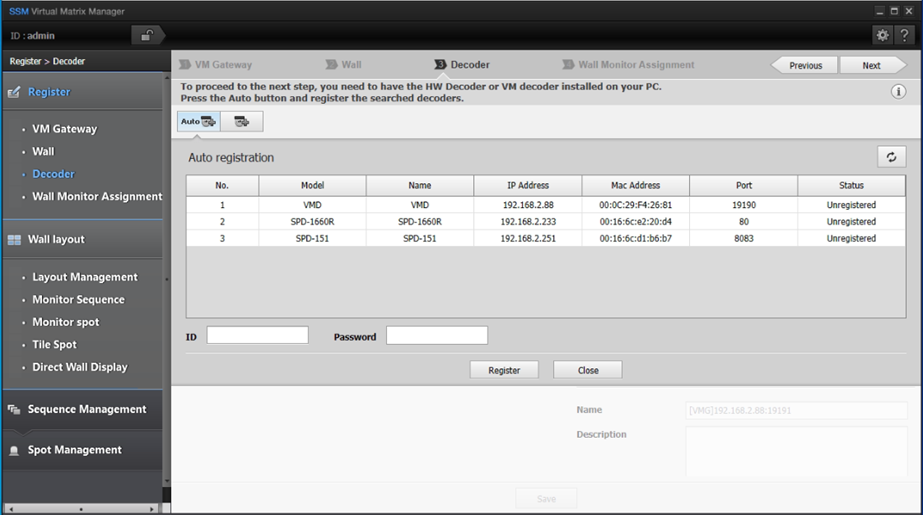923x515 pixels.
Task: Click the sidebar horizontal scrollbar
Action: (x=81, y=509)
